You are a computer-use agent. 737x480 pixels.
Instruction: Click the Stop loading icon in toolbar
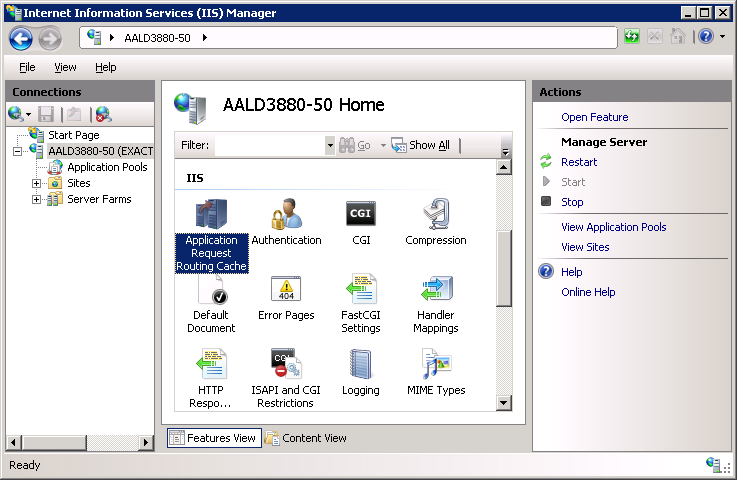tap(655, 36)
